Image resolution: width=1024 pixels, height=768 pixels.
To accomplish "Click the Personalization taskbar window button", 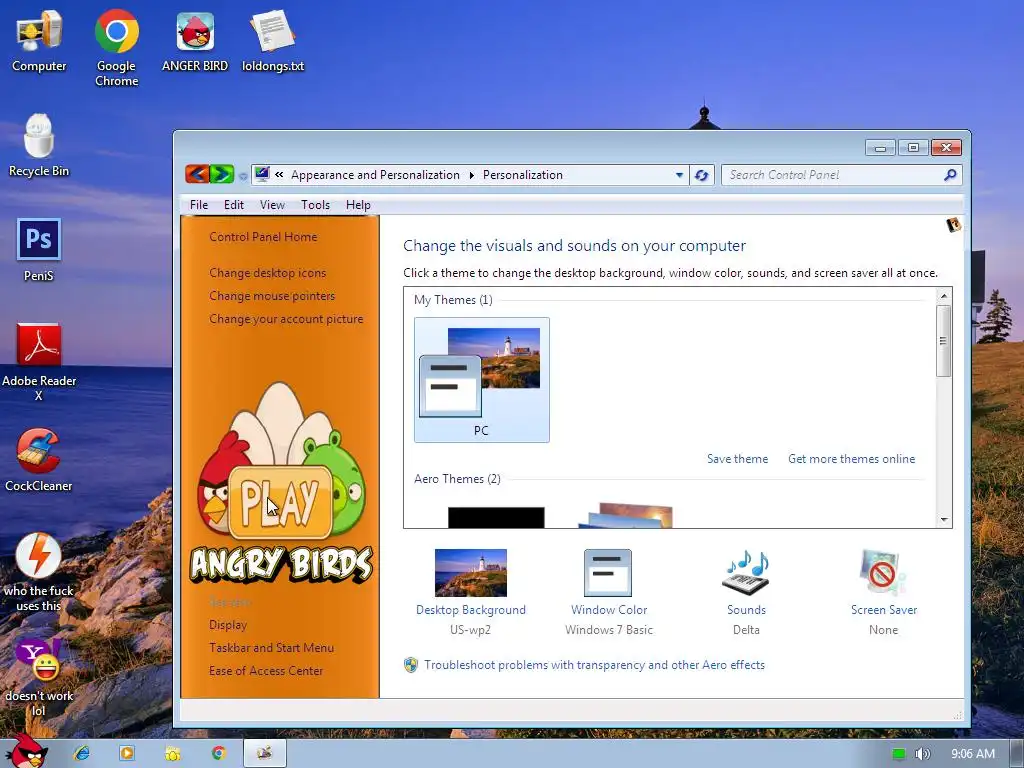I will [264, 753].
